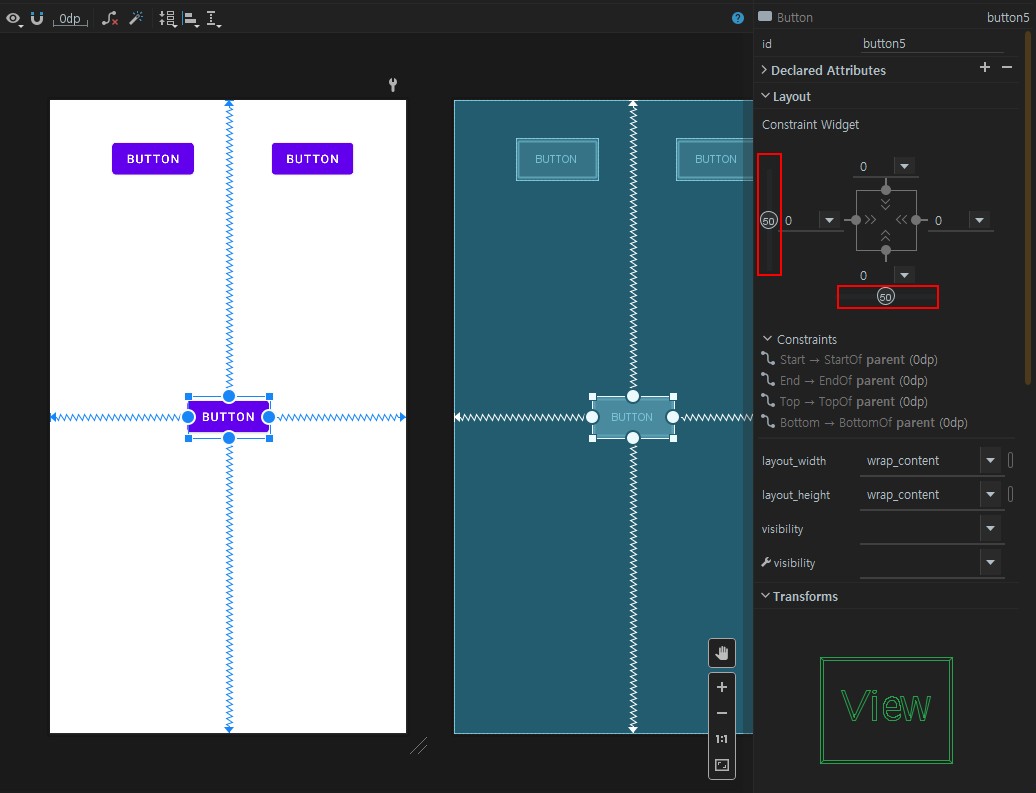Click right constraint dot in constraint widget
1036x793 pixels.
[916, 220]
